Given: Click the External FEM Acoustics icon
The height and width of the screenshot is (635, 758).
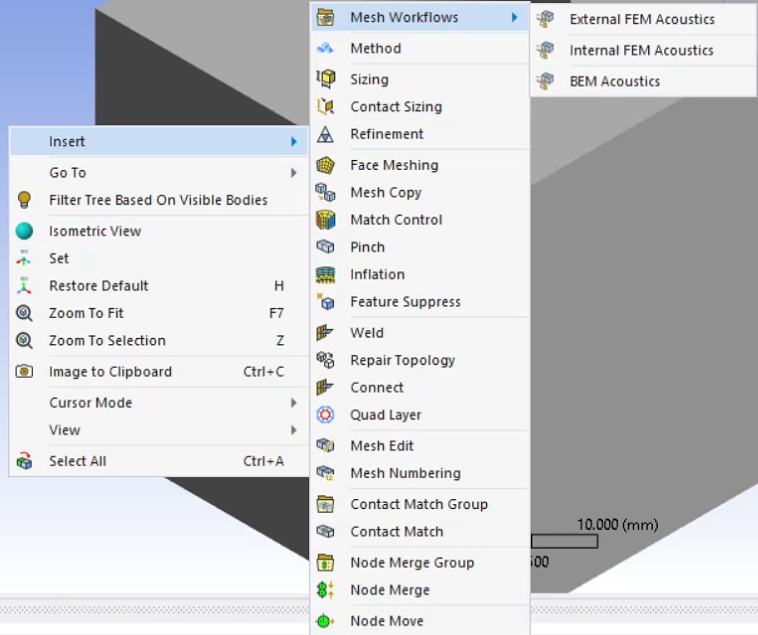Looking at the screenshot, I should tap(545, 19).
